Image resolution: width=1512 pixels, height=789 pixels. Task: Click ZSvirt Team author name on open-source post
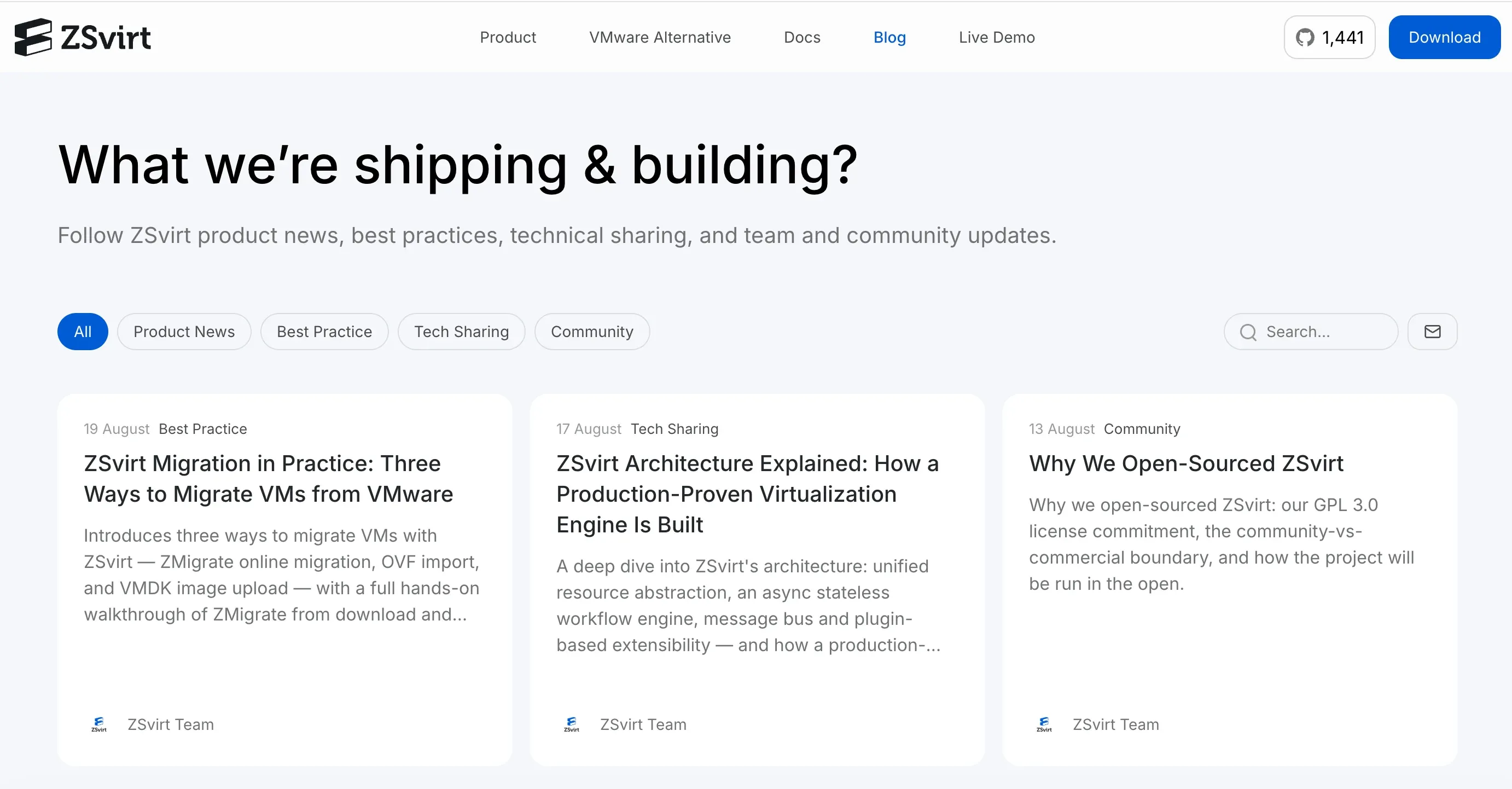click(1116, 724)
